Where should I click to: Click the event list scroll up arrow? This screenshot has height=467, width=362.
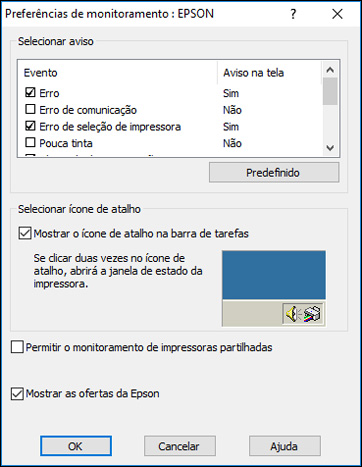tap(330, 70)
